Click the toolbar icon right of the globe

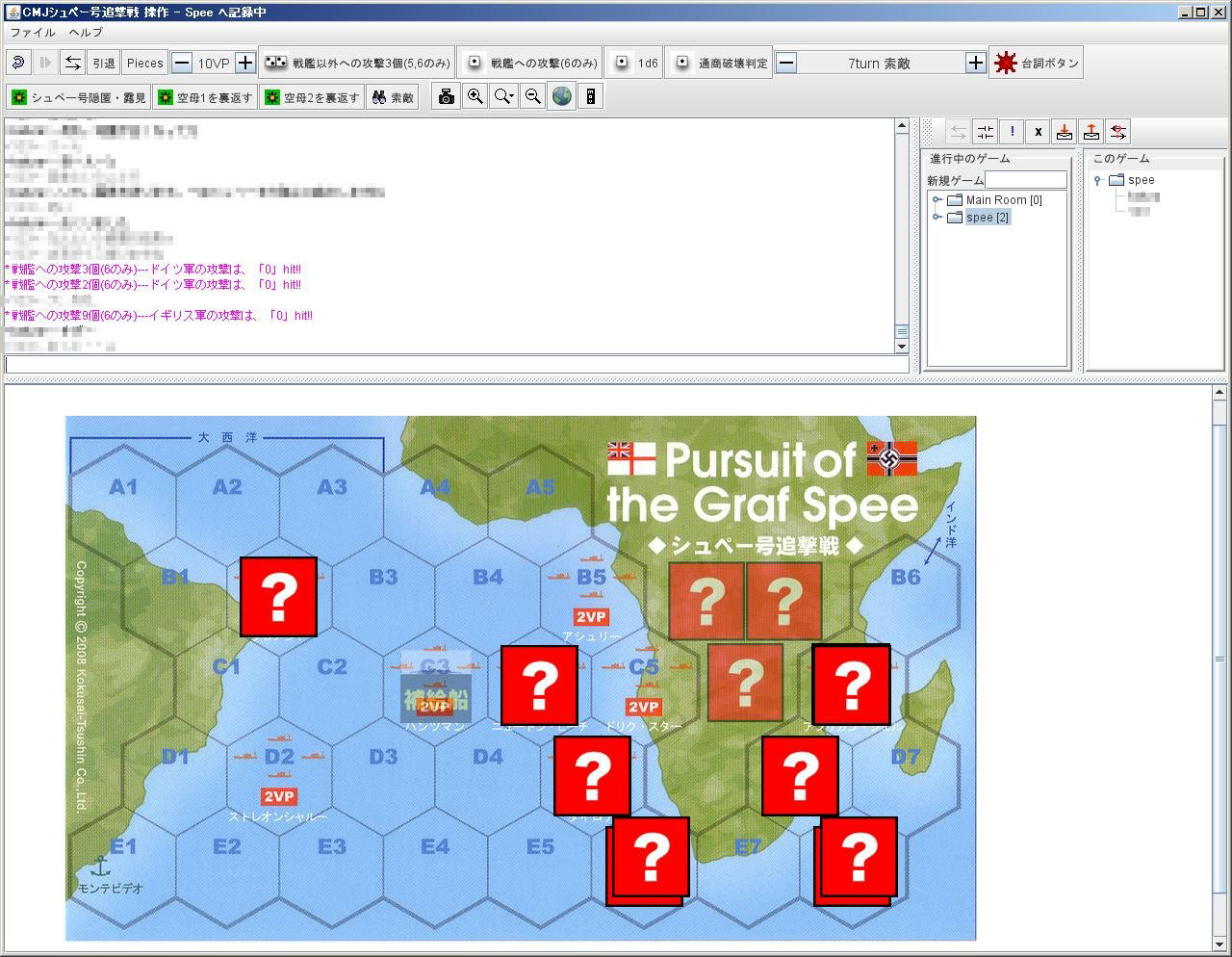[x=591, y=97]
